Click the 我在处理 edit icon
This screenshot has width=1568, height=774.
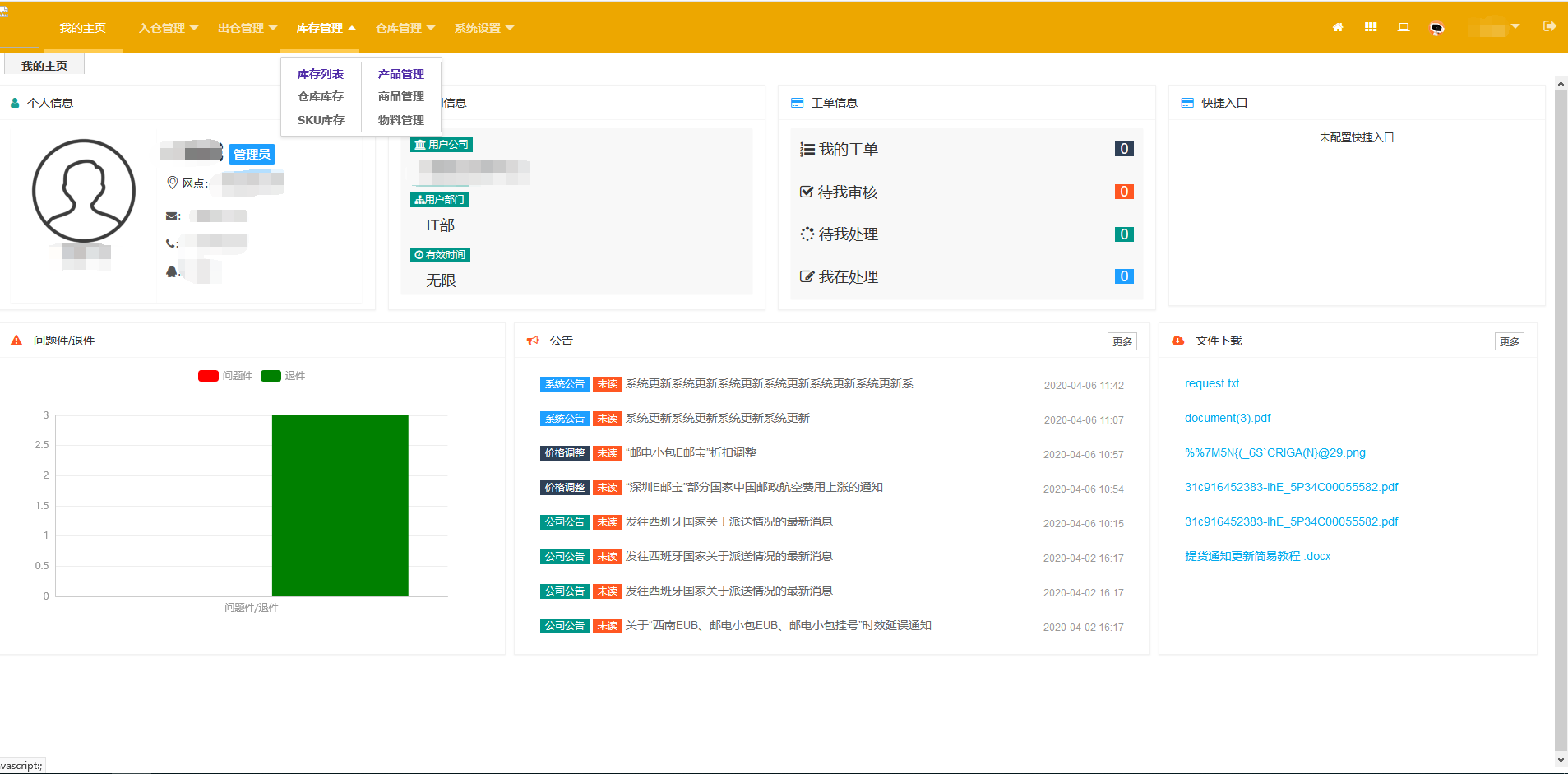[807, 276]
